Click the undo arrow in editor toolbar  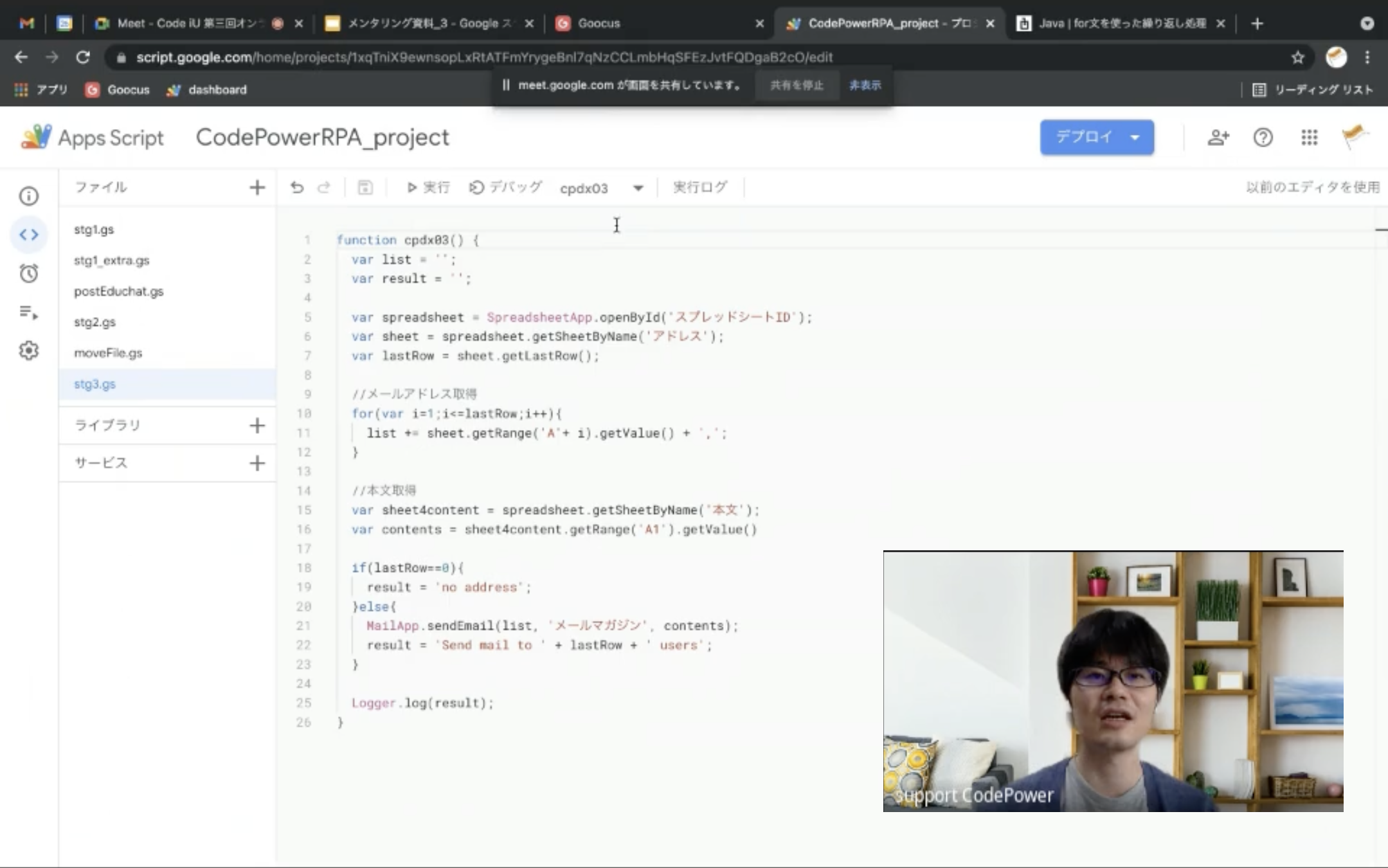pyautogui.click(x=296, y=187)
